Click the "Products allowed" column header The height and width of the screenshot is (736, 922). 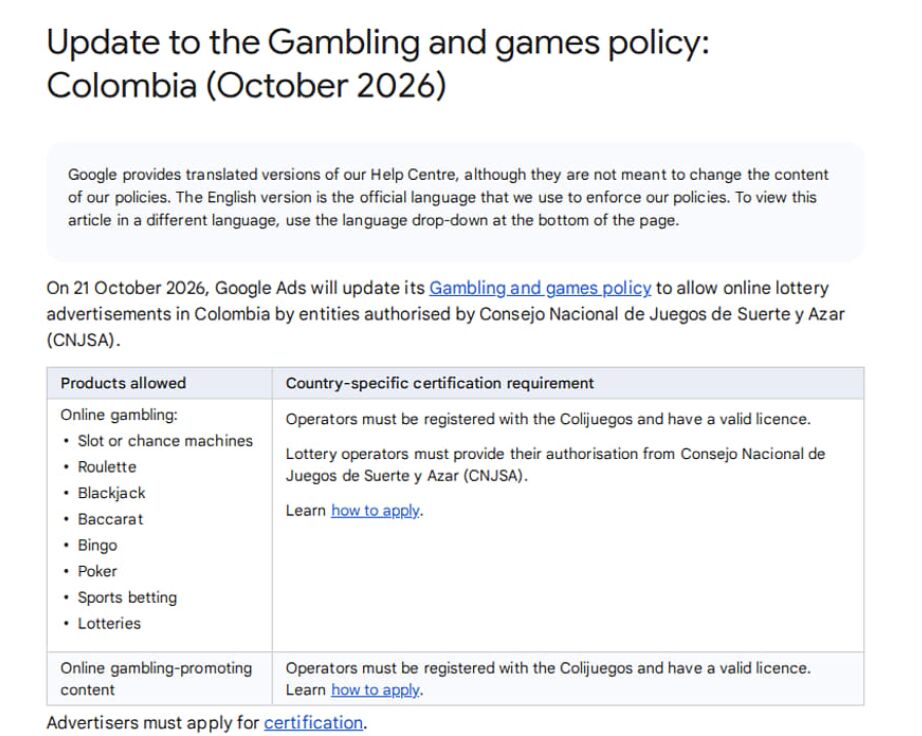(x=123, y=383)
